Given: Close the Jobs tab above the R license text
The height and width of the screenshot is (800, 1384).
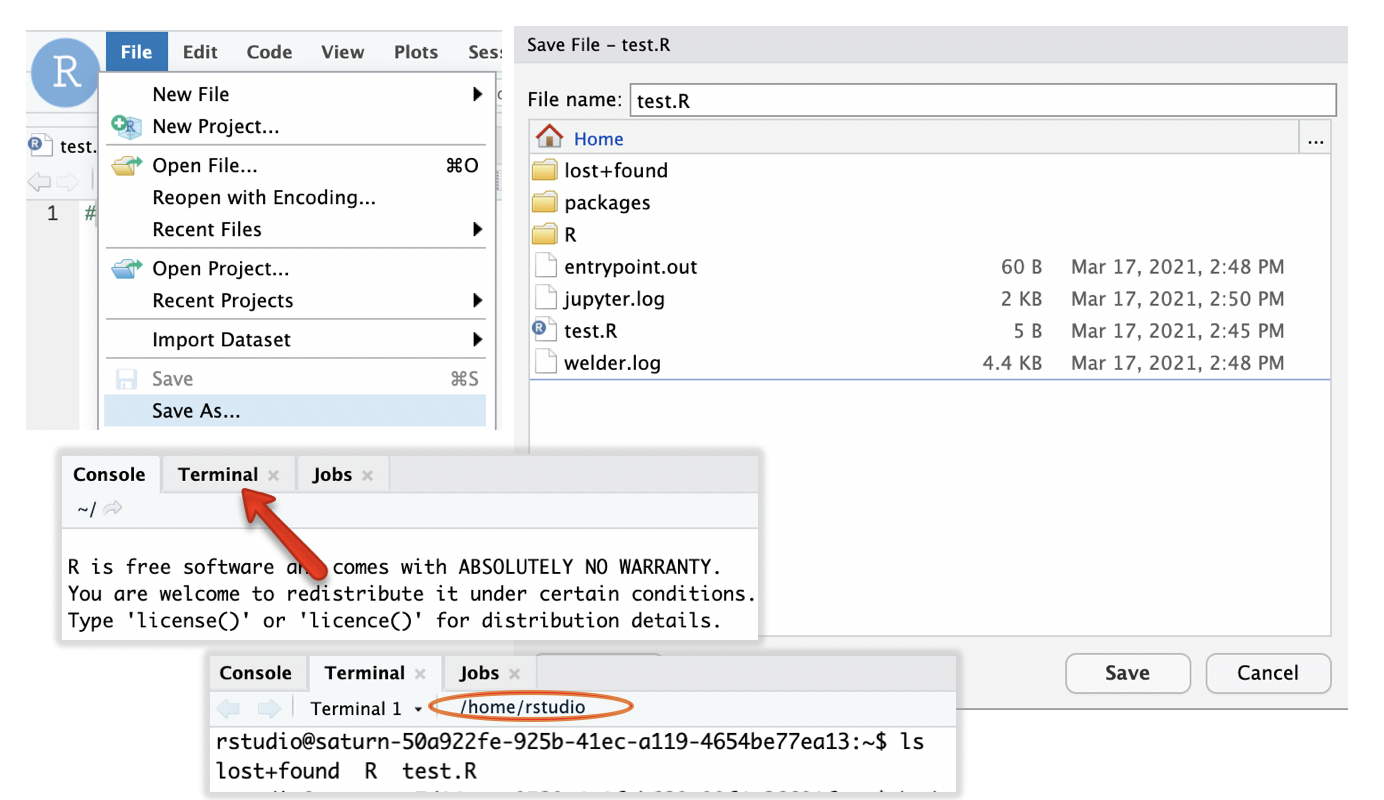Looking at the screenshot, I should coord(367,476).
